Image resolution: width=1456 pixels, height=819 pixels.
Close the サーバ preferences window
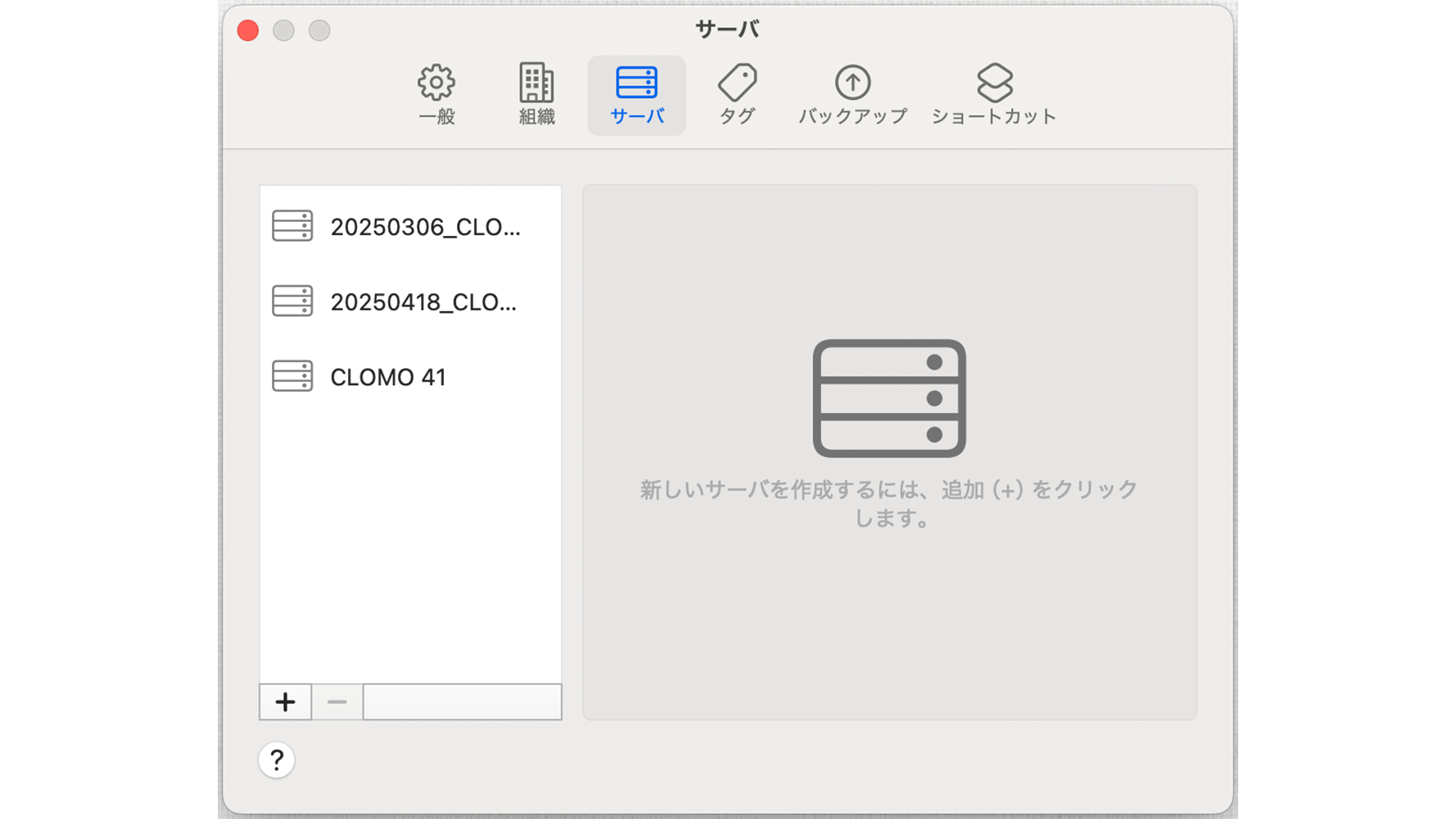pos(248,30)
